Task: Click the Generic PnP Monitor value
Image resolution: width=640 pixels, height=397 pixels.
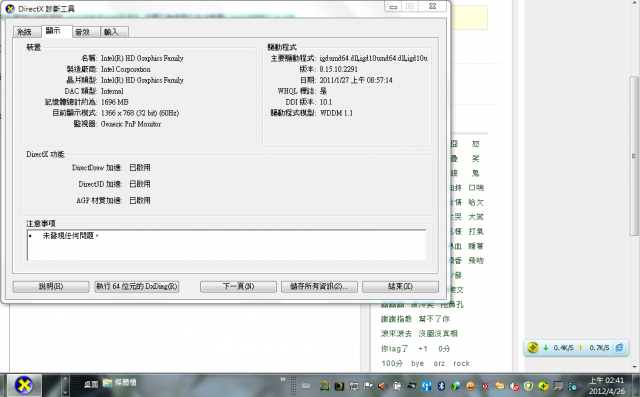Action: pos(131,124)
